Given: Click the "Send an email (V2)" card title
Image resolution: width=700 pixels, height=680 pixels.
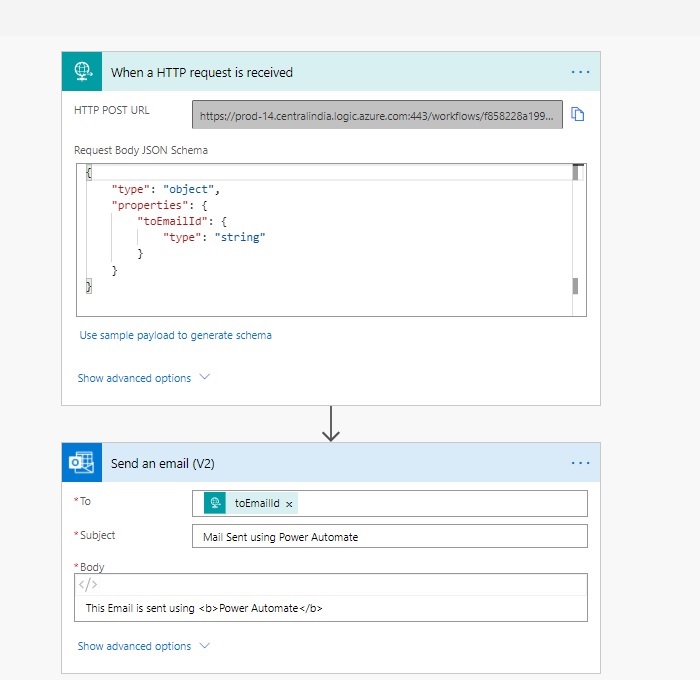Looking at the screenshot, I should [163, 464].
